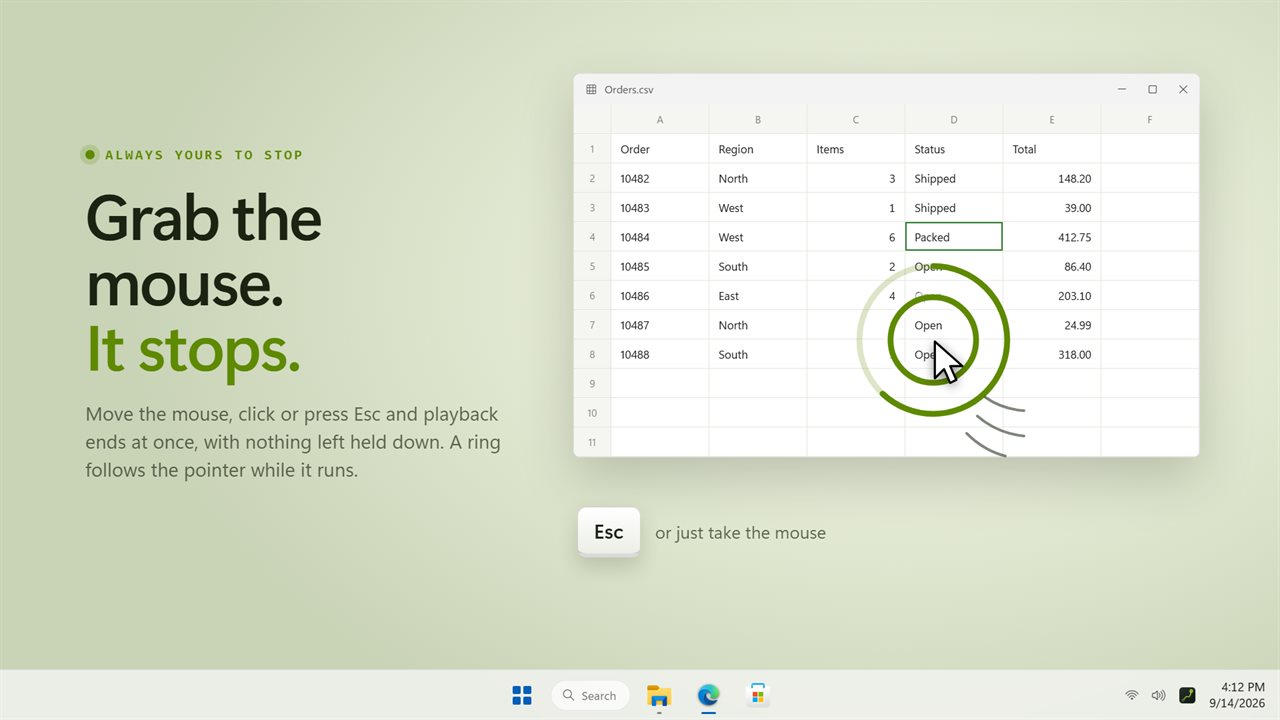Click the Shipped status for order 10483

[x=954, y=208]
